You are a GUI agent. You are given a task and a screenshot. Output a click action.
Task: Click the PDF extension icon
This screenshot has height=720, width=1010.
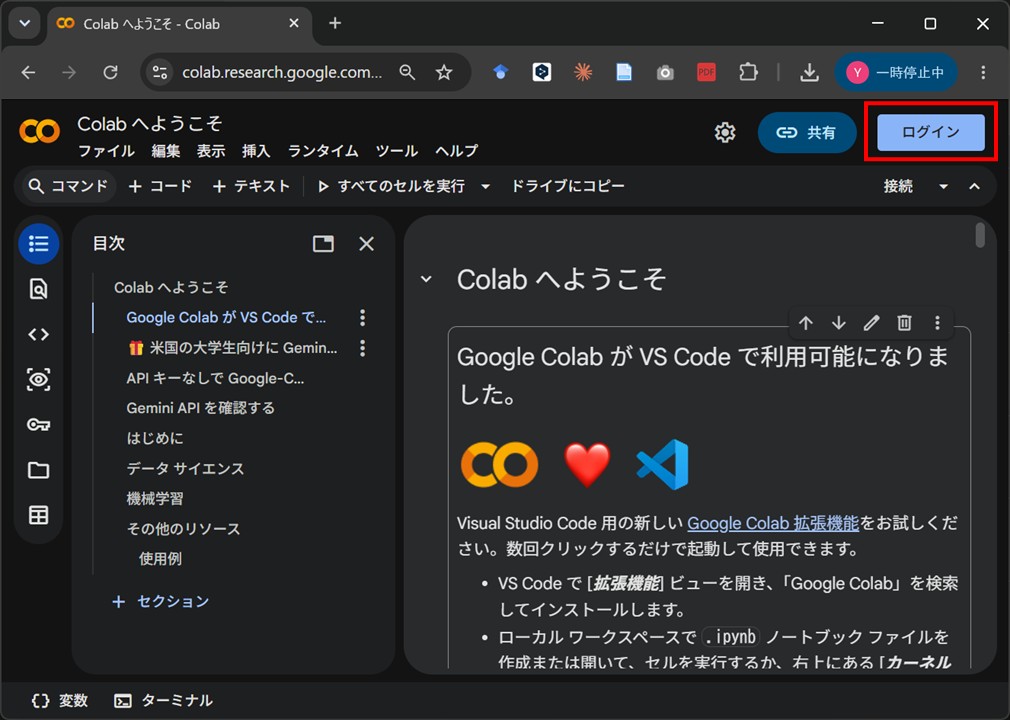(x=707, y=72)
